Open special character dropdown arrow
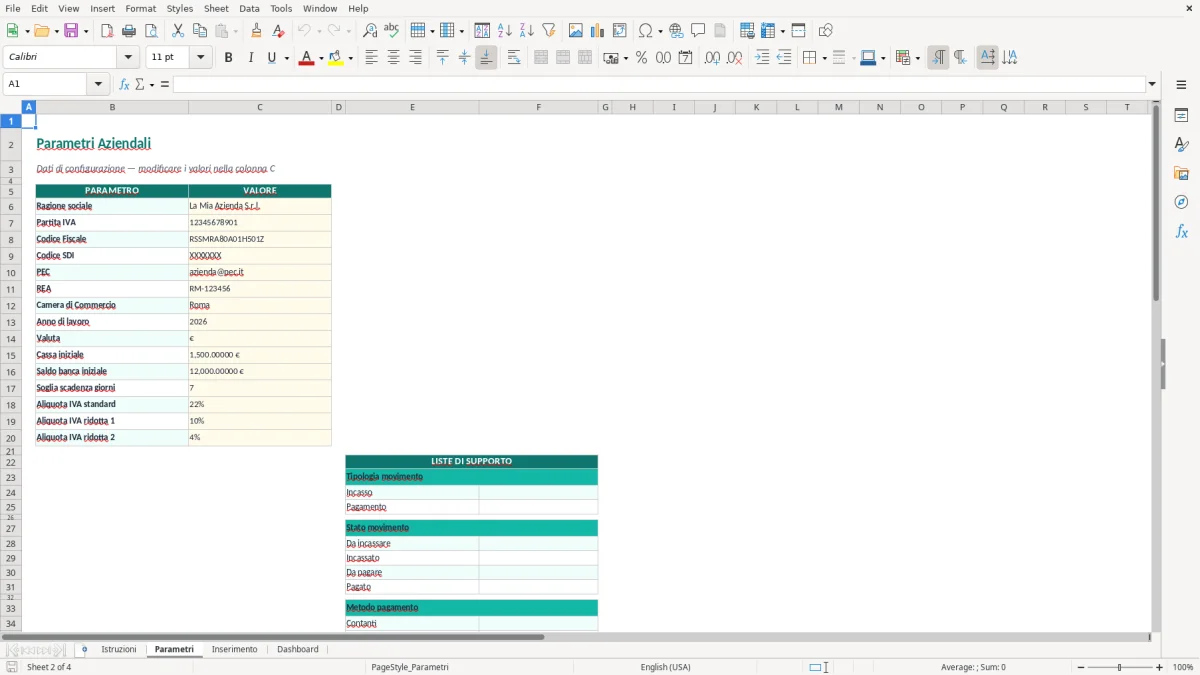Screen dimensions: 1200x675 pos(661,31)
